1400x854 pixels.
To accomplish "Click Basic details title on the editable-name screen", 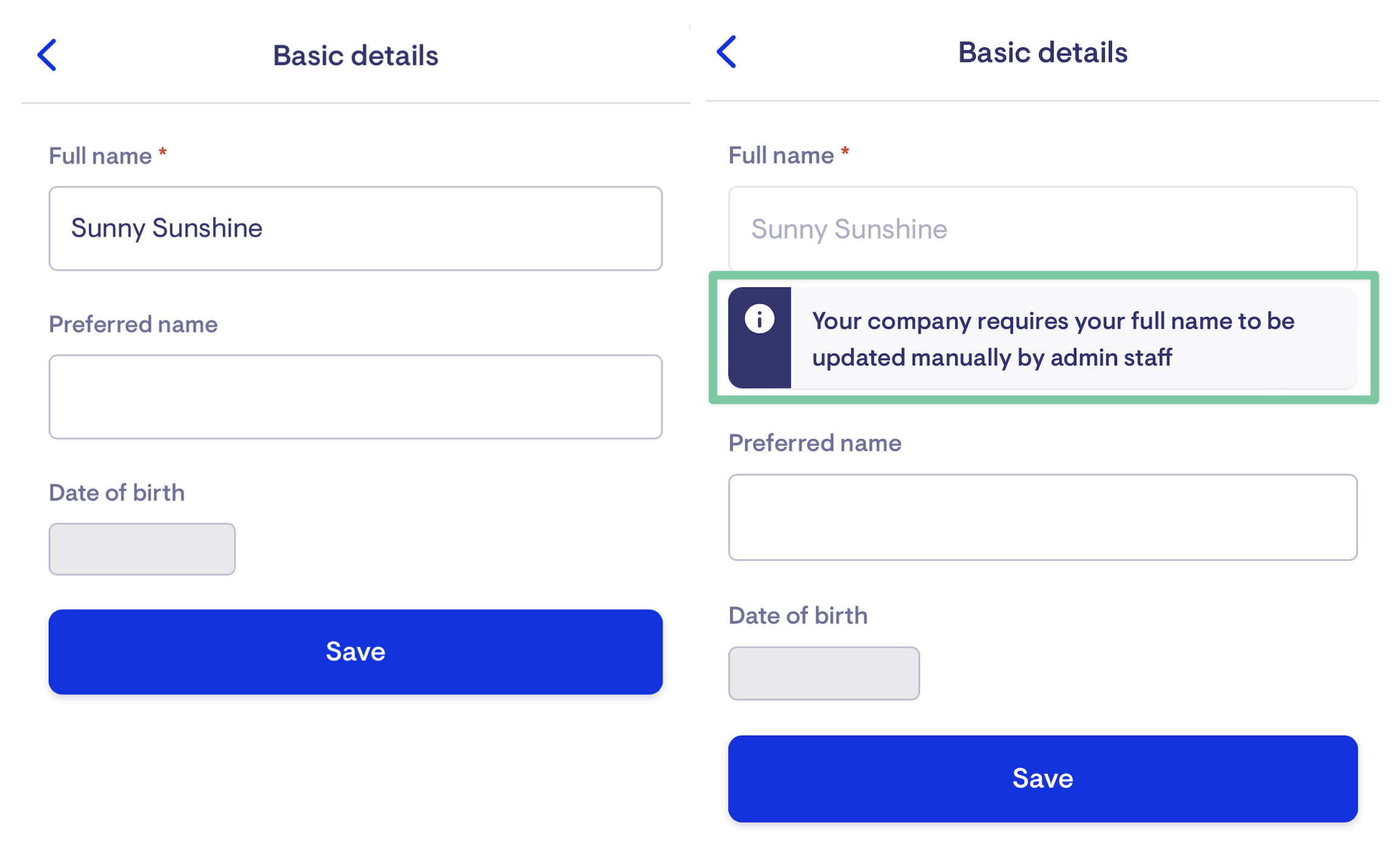I will tap(355, 55).
